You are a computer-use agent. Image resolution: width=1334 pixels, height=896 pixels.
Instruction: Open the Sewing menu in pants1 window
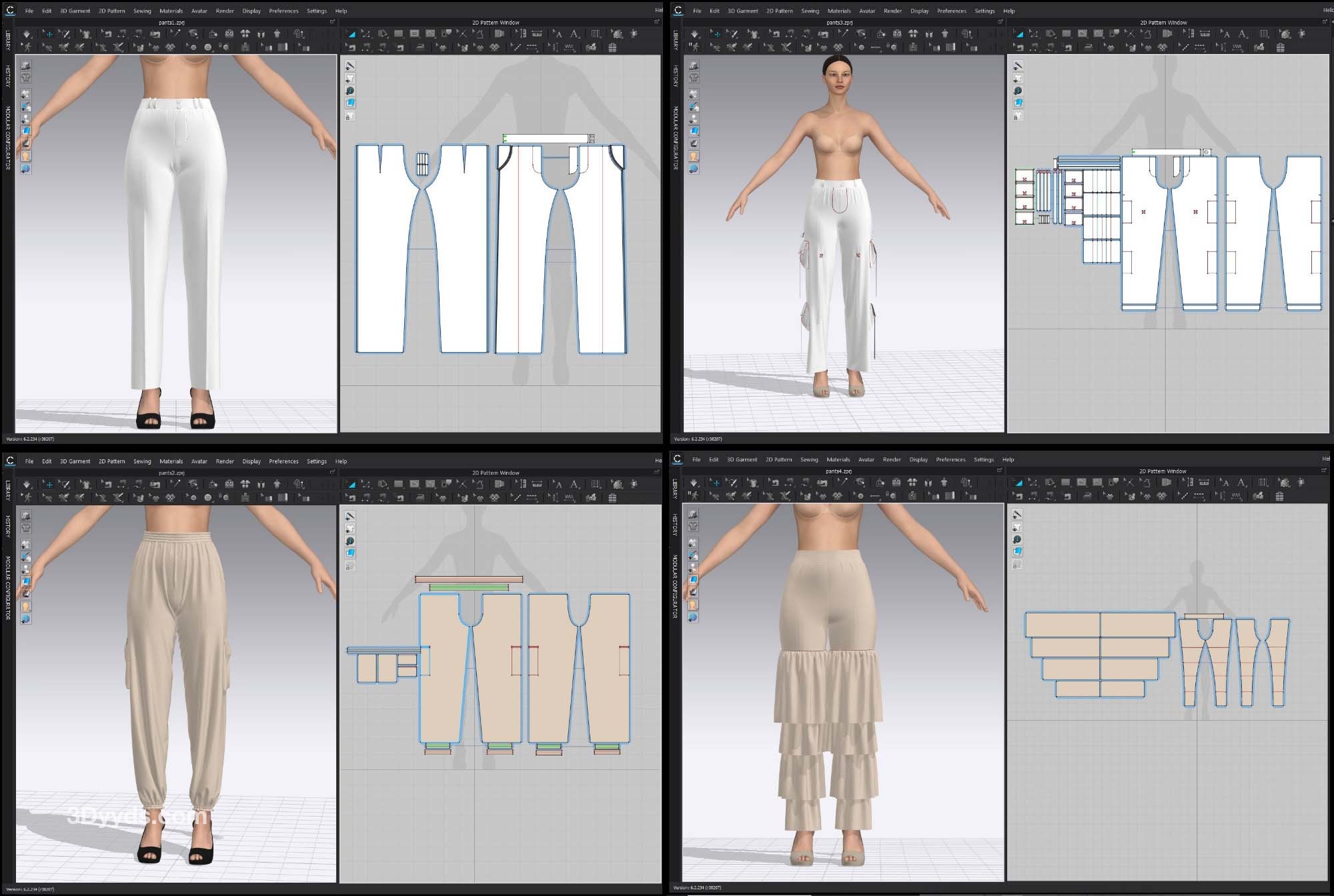click(142, 11)
